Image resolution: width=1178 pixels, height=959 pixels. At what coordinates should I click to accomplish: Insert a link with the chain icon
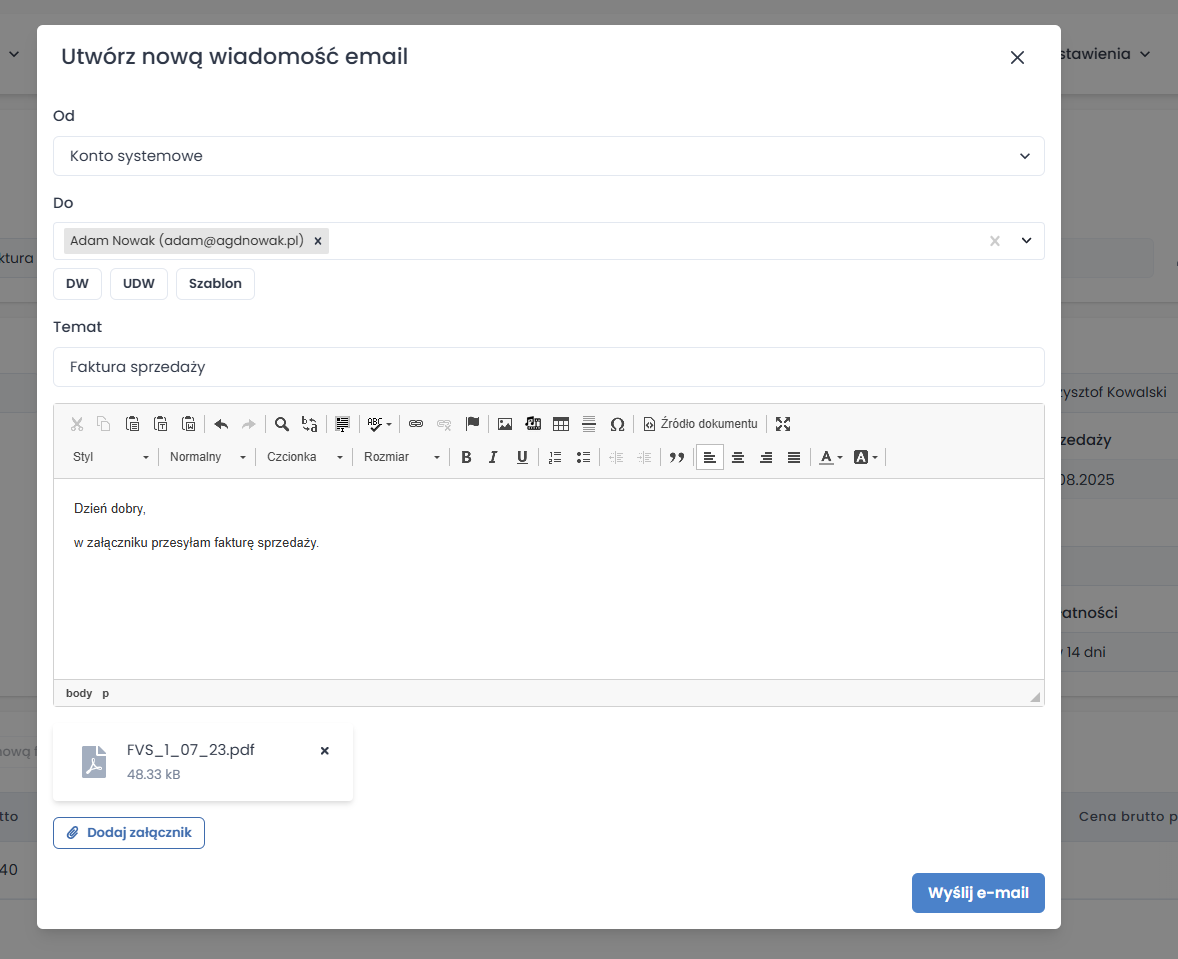click(416, 424)
